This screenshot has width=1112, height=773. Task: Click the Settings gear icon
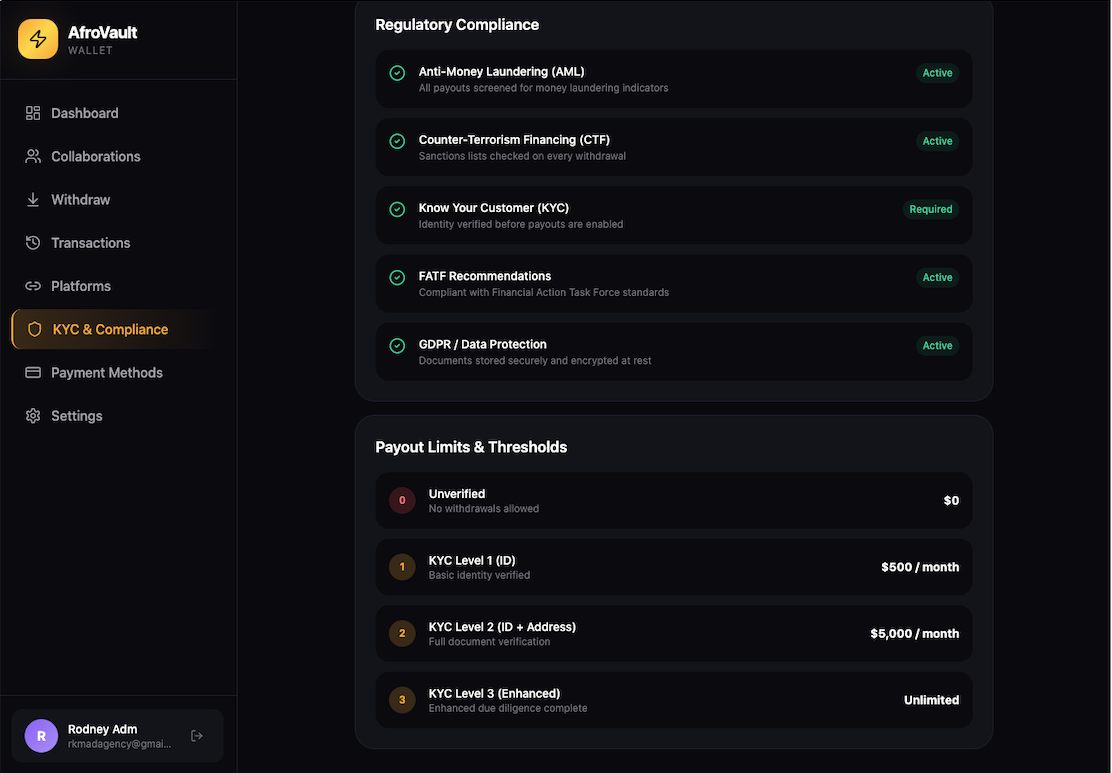[33, 416]
